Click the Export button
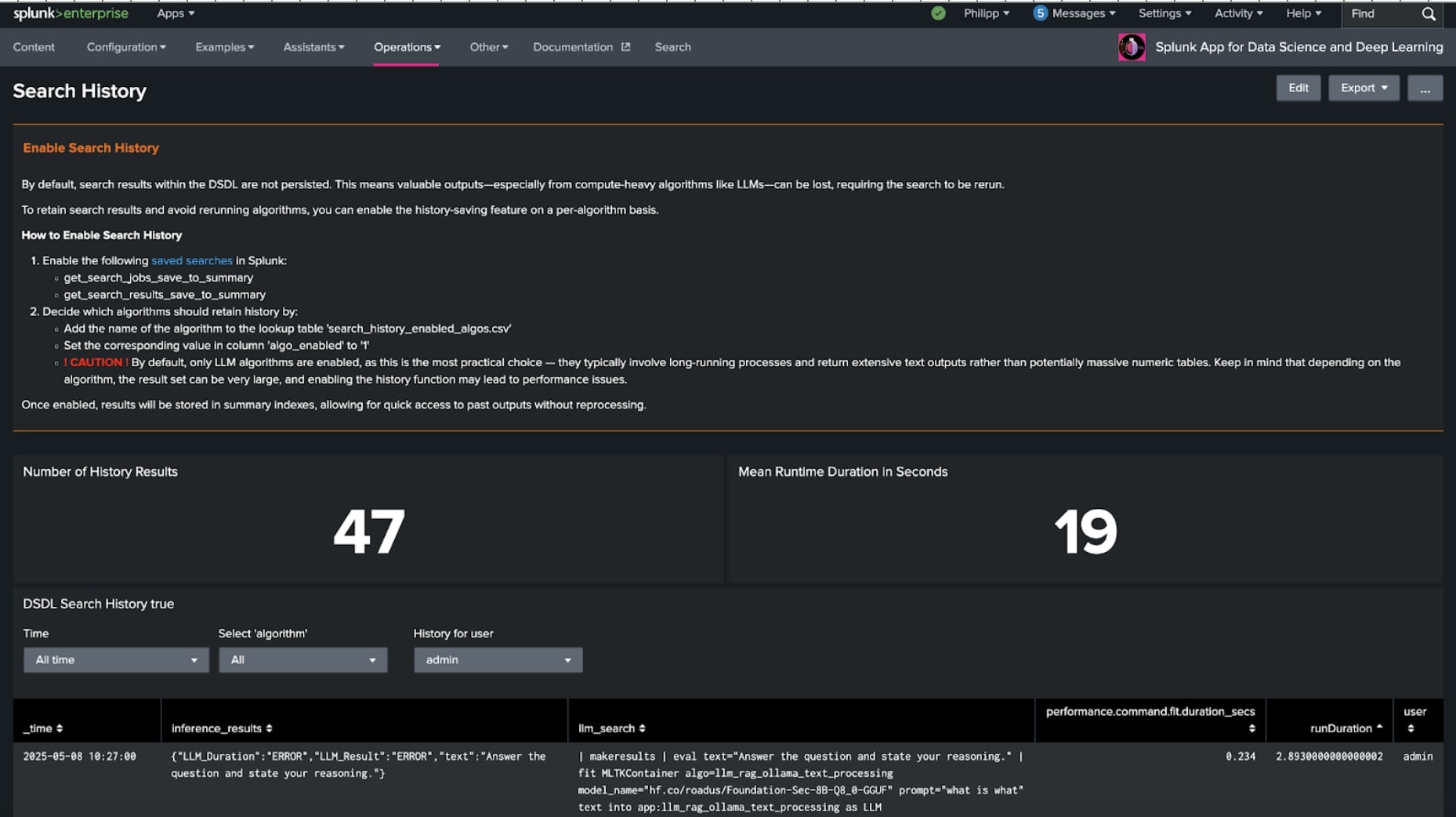This screenshot has height=817, width=1456. 1364,88
